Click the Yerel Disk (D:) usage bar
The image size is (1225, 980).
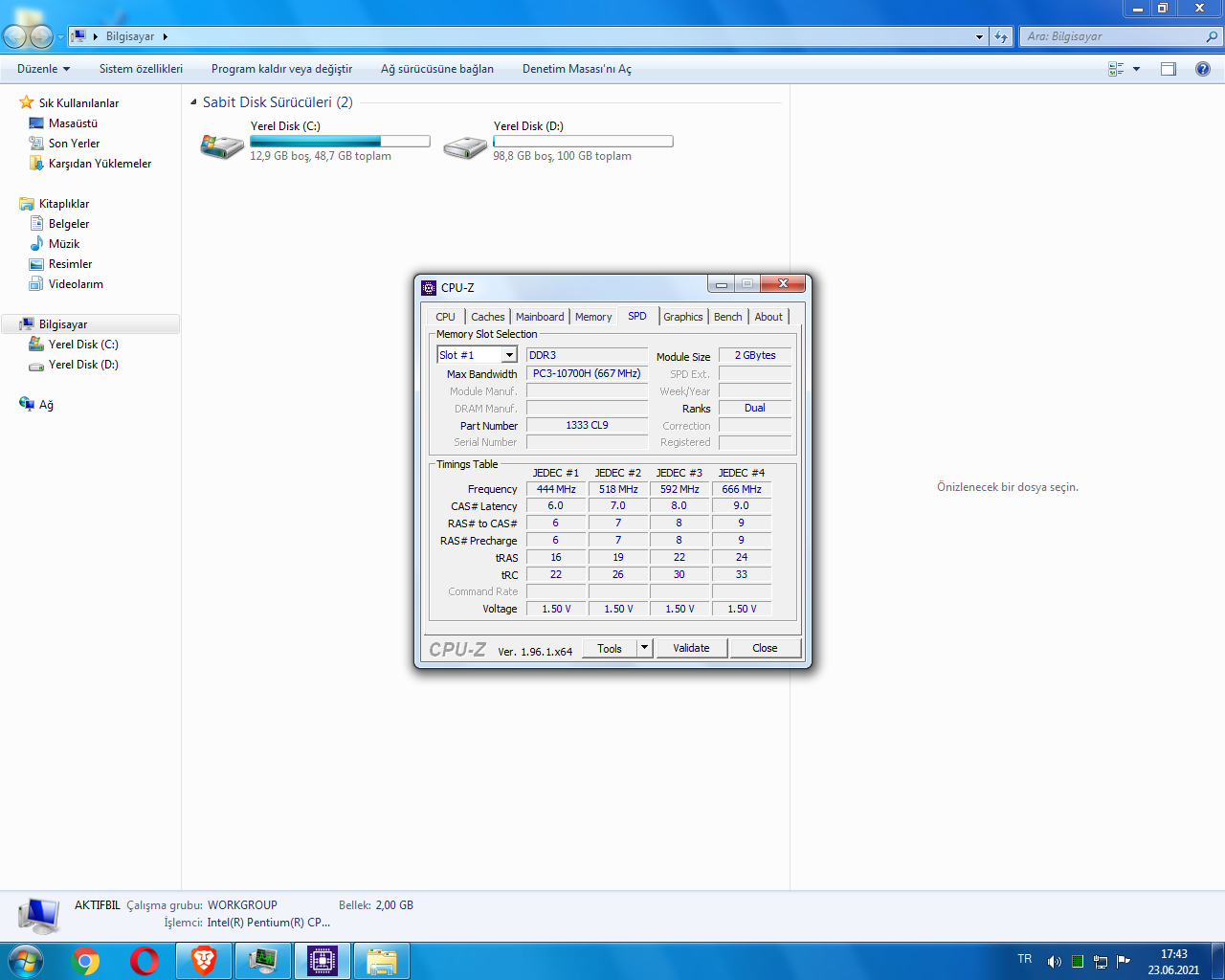(583, 142)
